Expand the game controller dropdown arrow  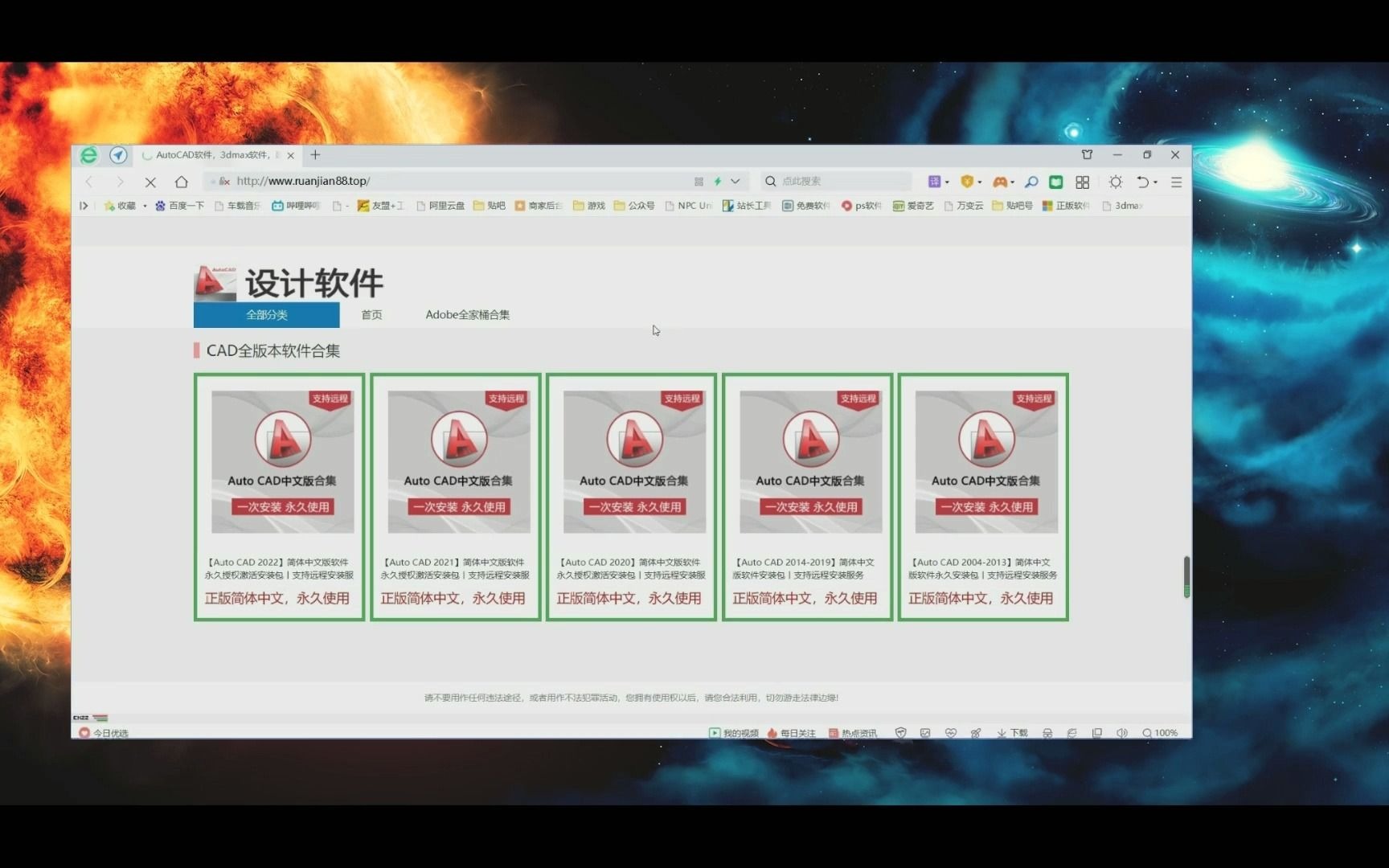click(x=1012, y=182)
